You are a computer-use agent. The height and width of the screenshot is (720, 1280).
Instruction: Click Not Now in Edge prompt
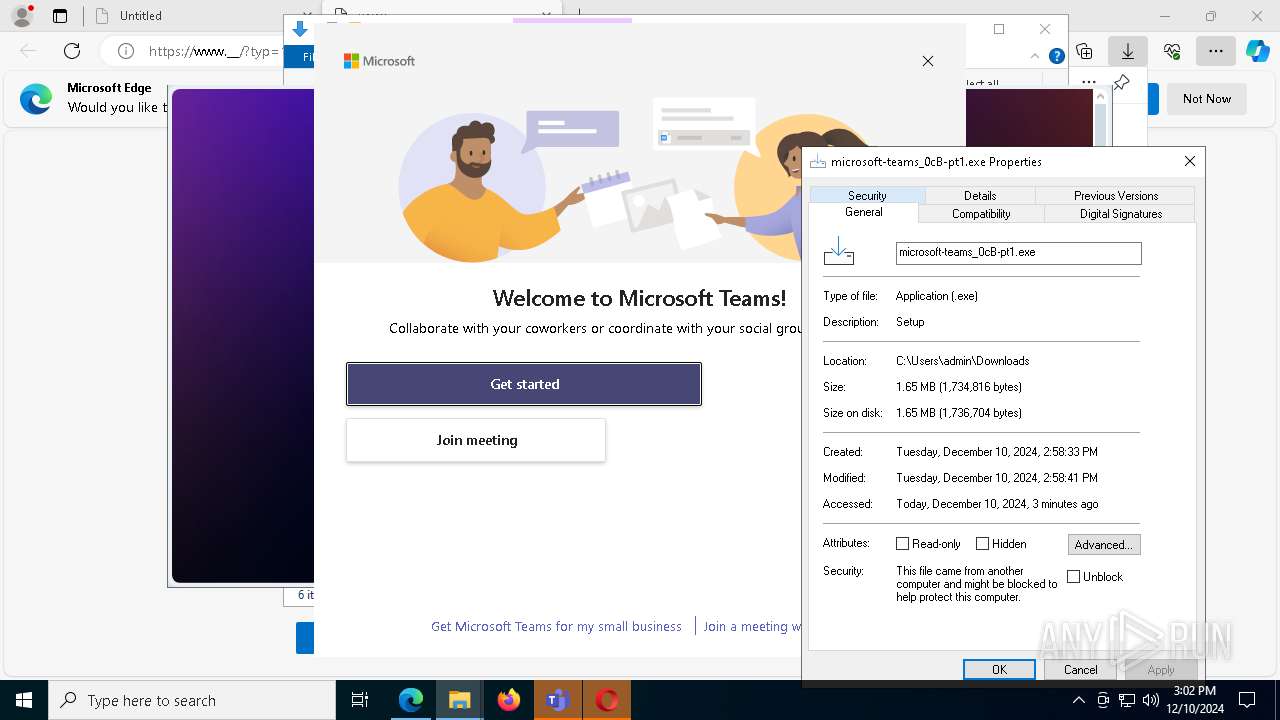(1207, 99)
